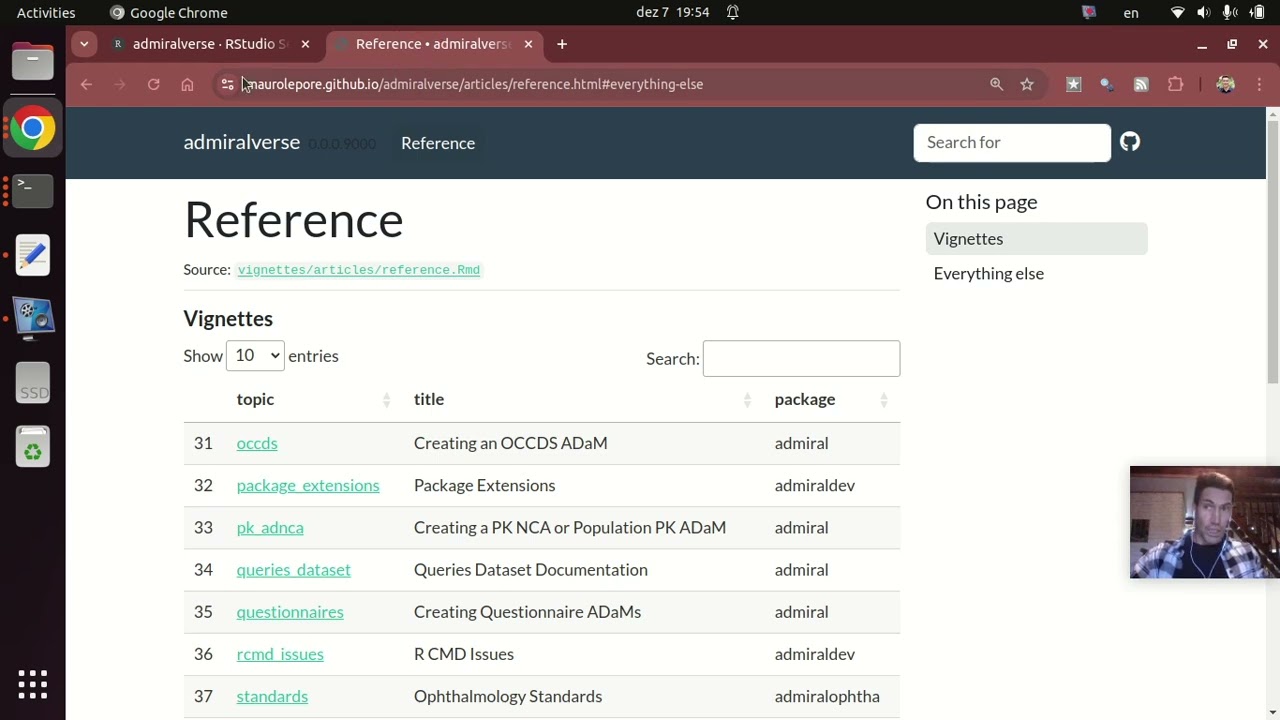The height and width of the screenshot is (720, 1280).
Task: Open the rcmd_issues vignette link
Action: [x=280, y=654]
